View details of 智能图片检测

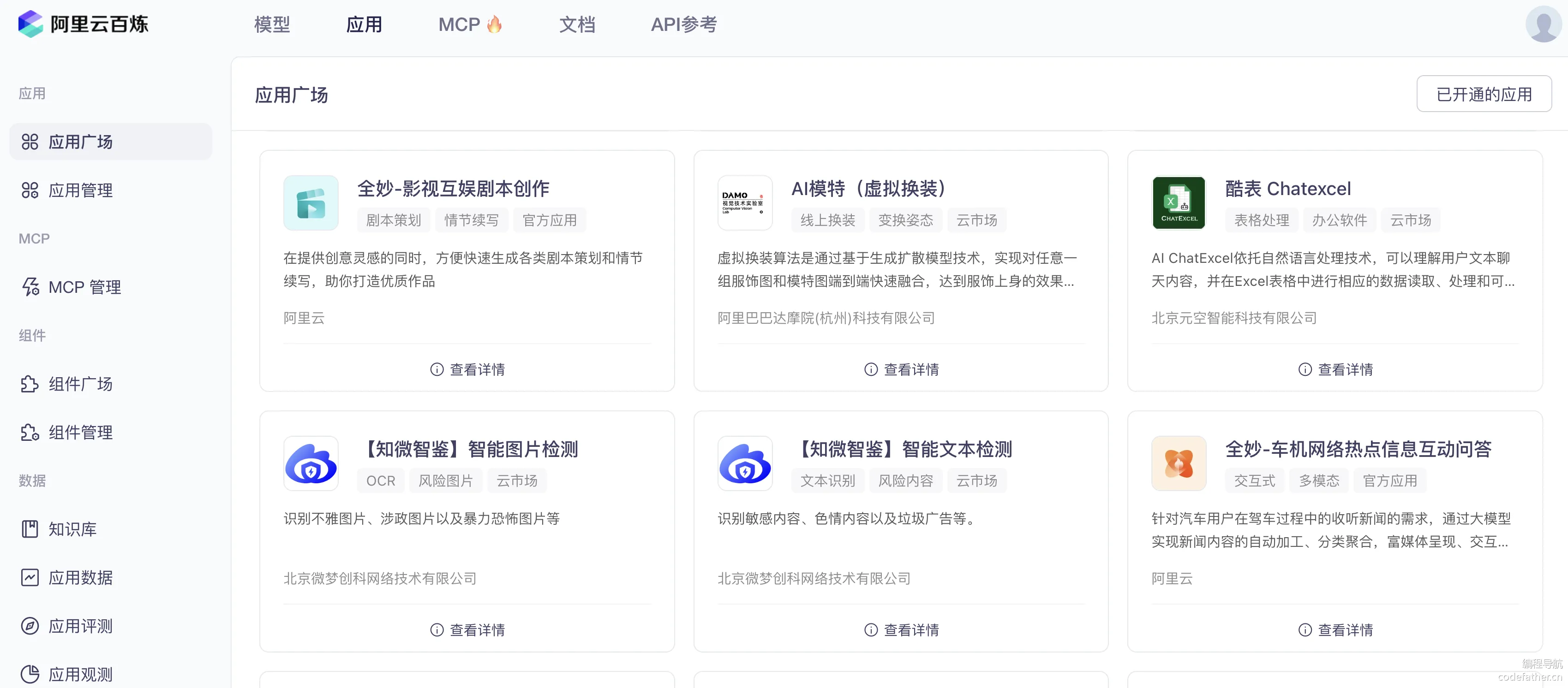(467, 629)
